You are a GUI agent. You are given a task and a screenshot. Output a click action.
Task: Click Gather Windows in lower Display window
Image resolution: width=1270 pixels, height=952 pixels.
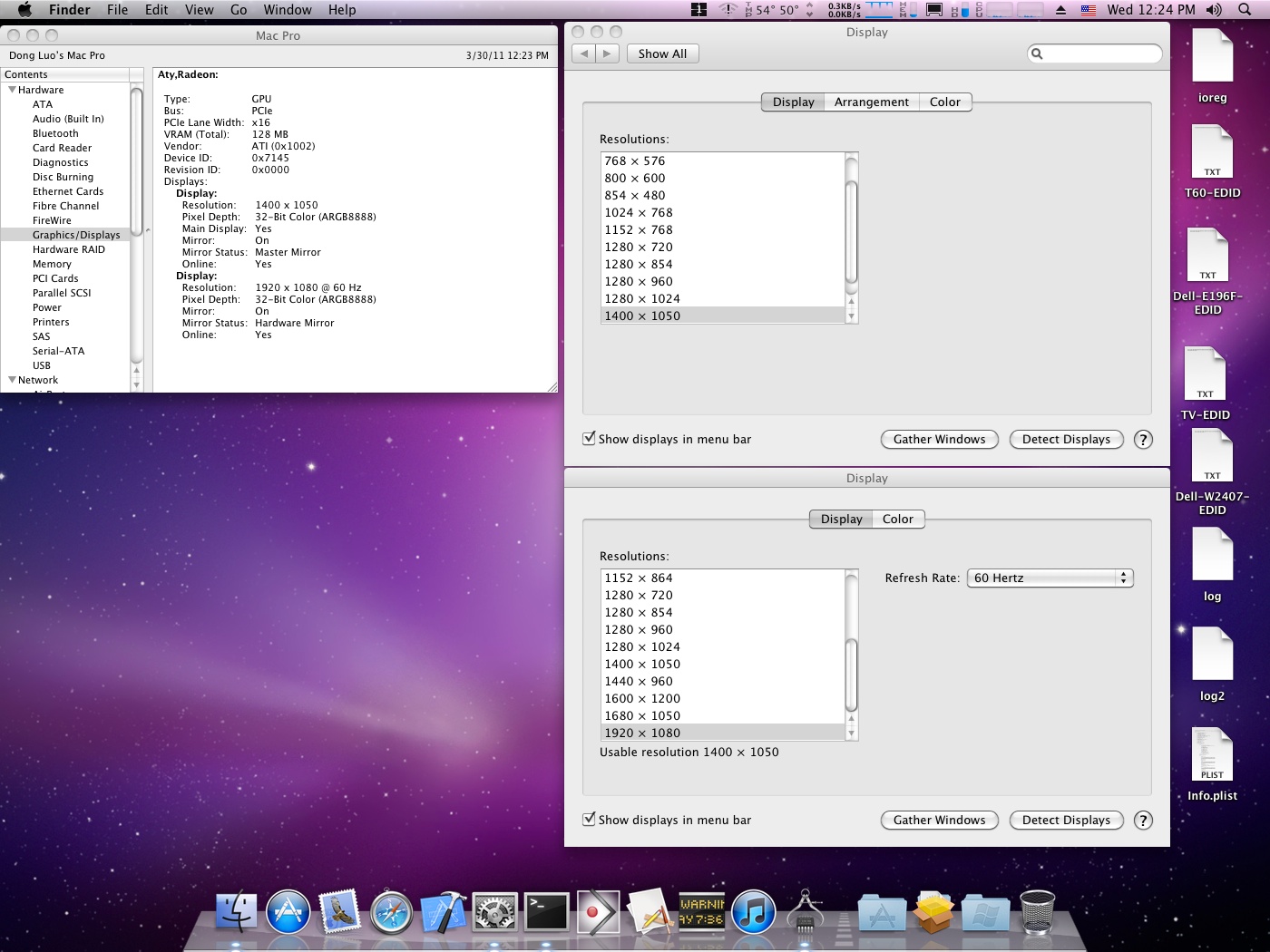point(940,821)
